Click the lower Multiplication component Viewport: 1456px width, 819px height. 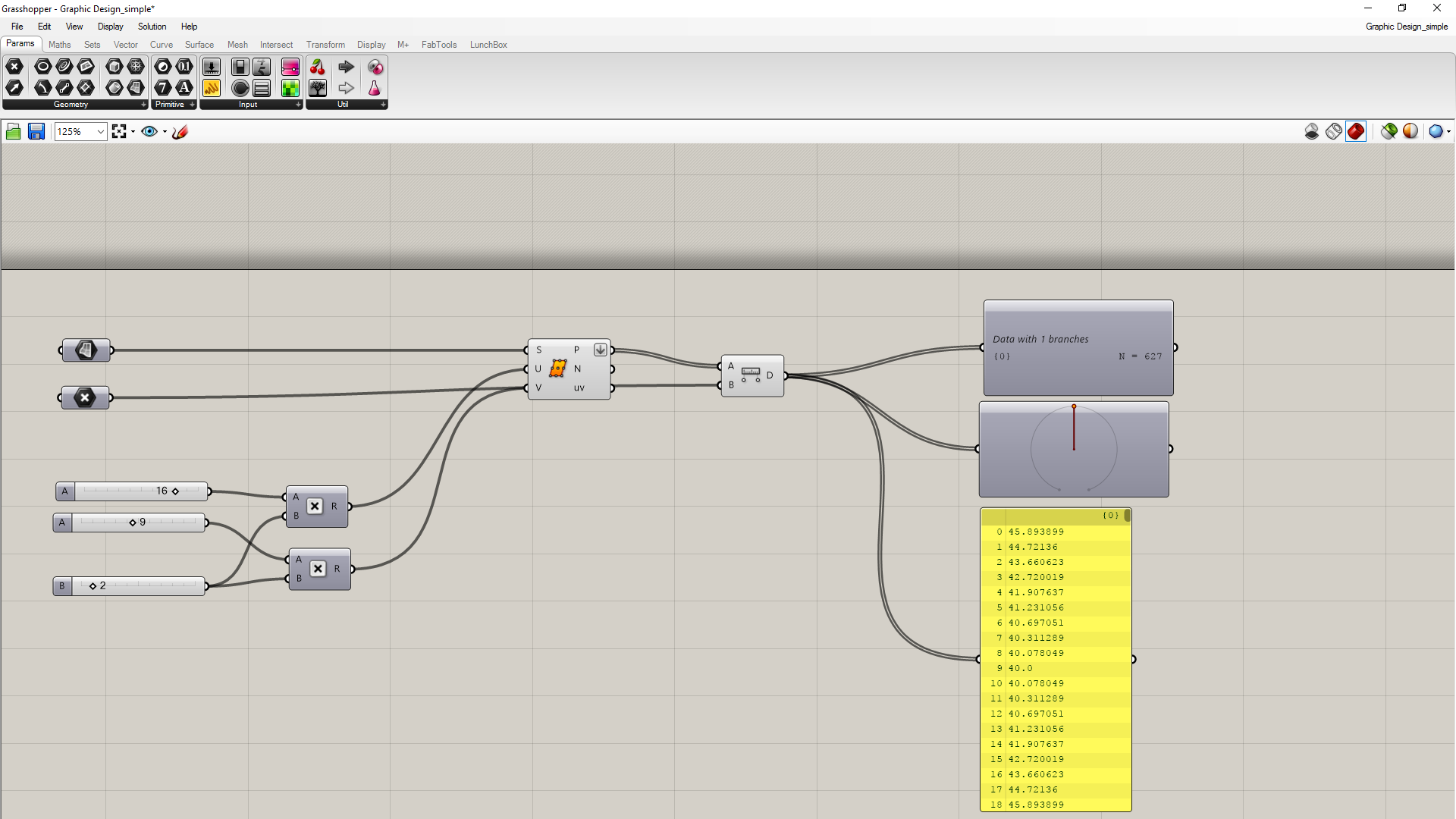[319, 569]
